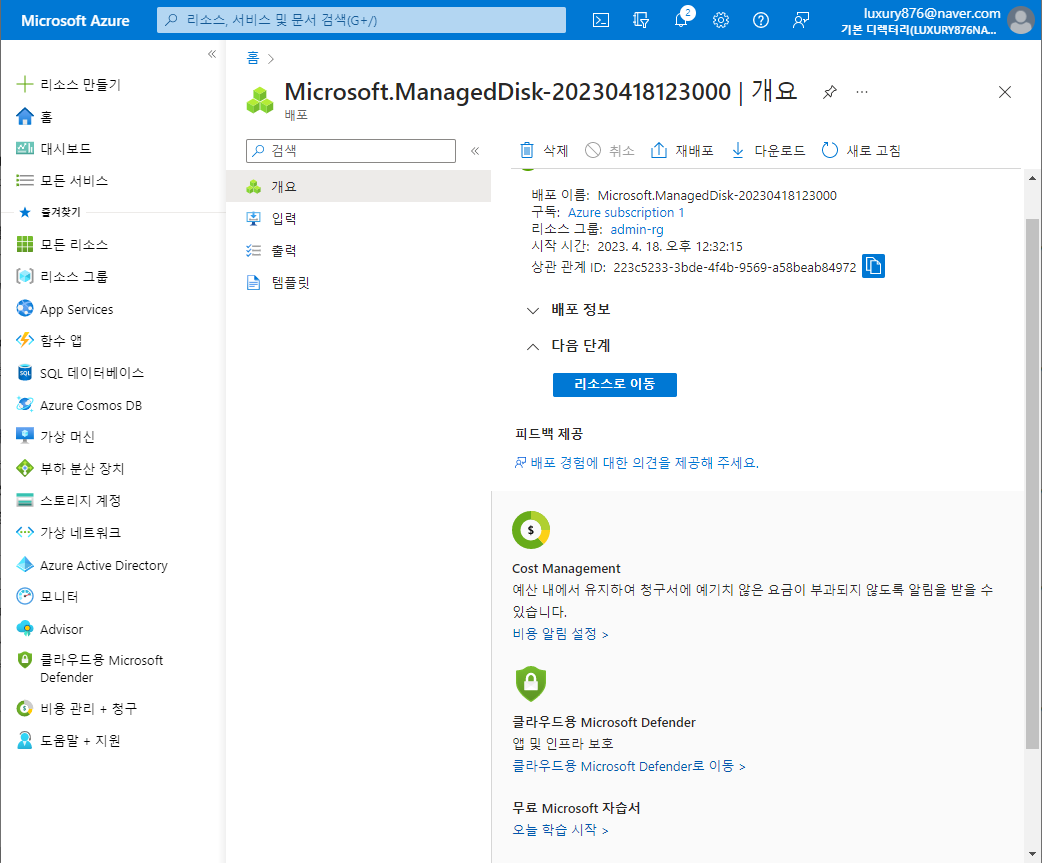Open 리소스 그룹 in the sidebar
Screen dimensions: 1042x863
[x=62, y=276]
